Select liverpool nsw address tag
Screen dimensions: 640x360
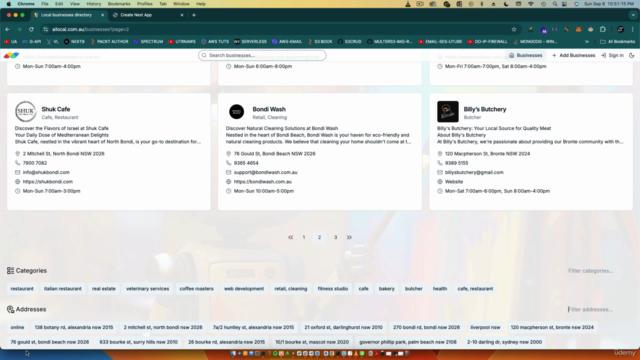(485, 327)
